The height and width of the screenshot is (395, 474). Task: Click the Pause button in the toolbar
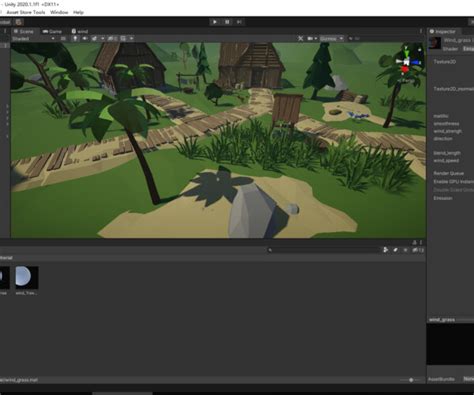click(227, 22)
